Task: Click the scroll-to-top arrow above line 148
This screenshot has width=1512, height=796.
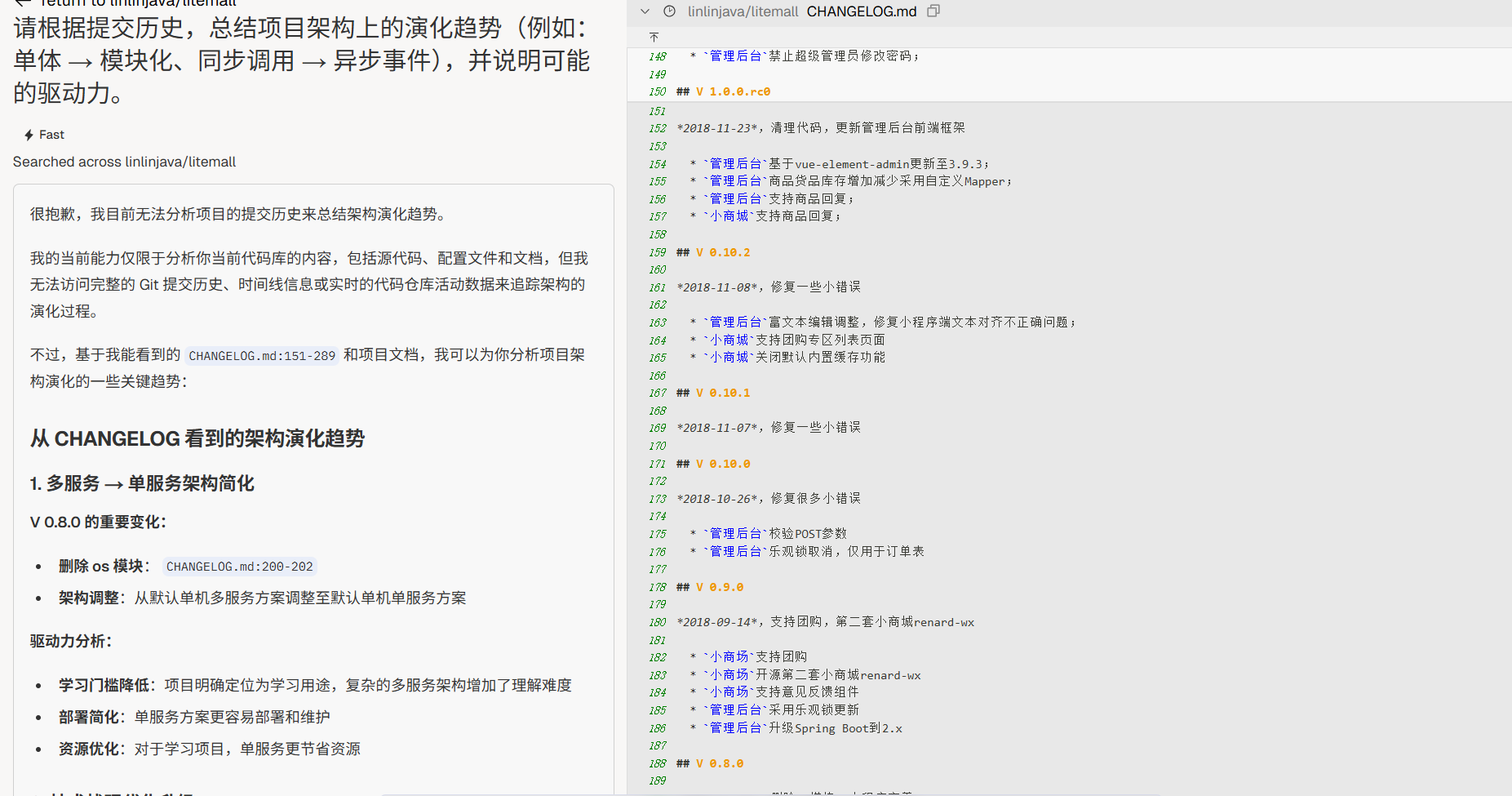Action: (654, 37)
